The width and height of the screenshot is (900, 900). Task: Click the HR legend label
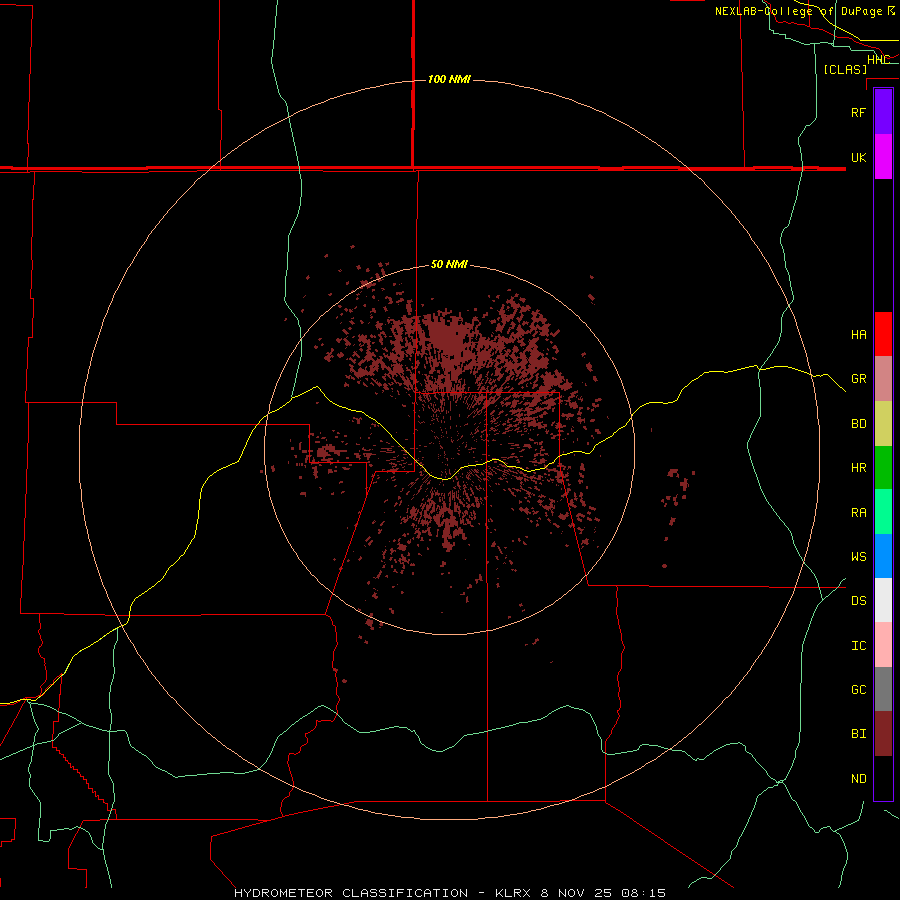pos(858,468)
